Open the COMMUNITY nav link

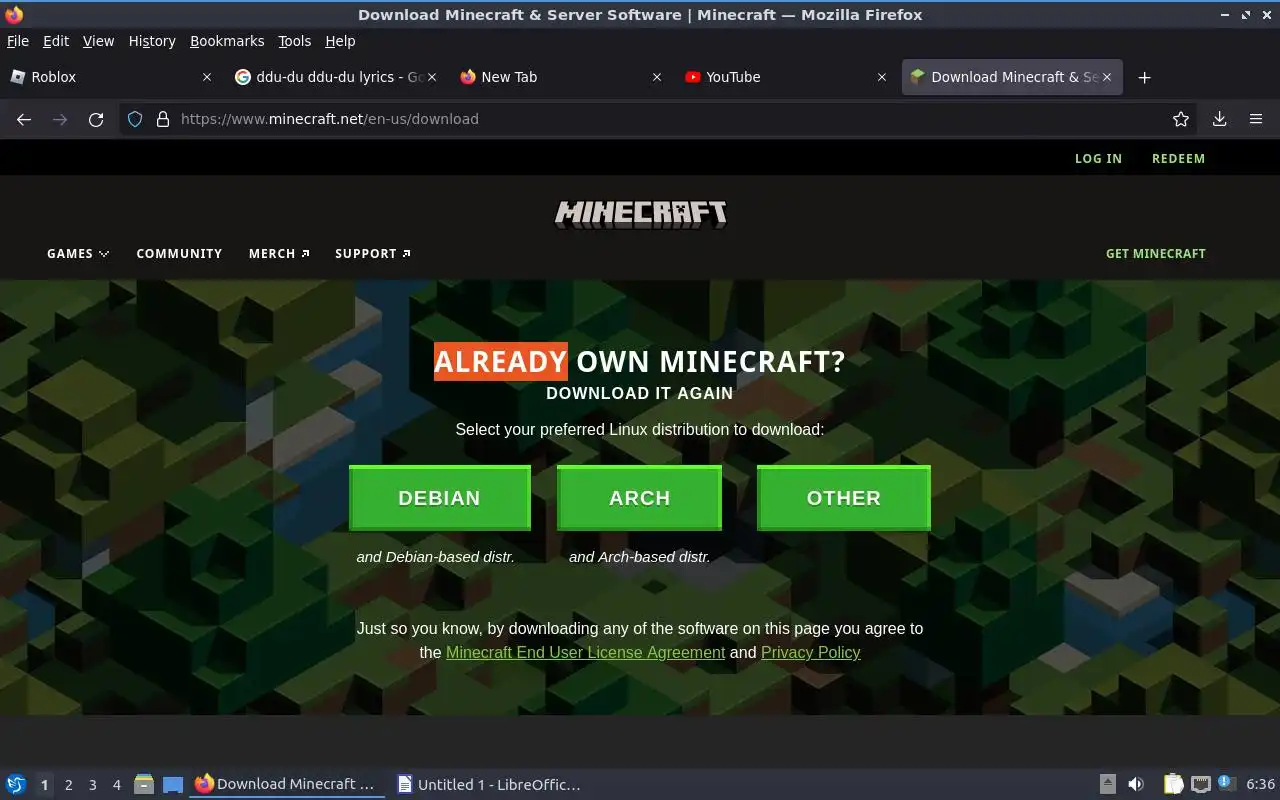click(179, 254)
